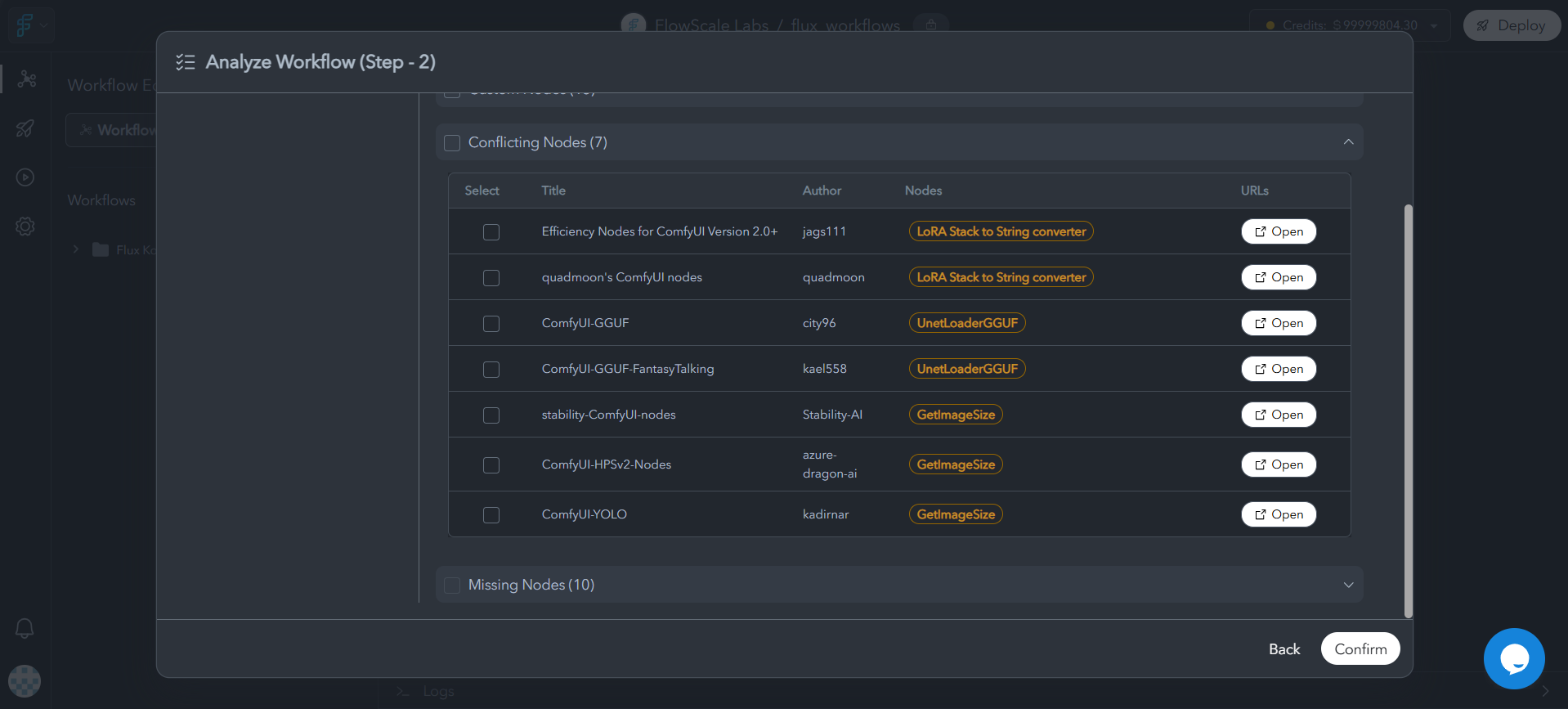1568x709 pixels.
Task: Open URL for ComfyUI-GGUF-FantasyTalking
Action: 1279,369
